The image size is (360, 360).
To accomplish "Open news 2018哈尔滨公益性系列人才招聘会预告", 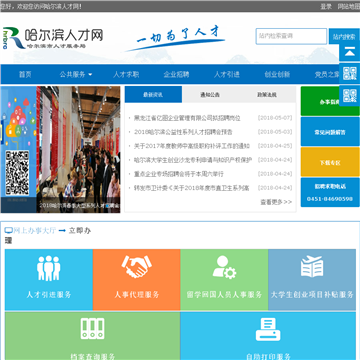I will pos(183,132).
